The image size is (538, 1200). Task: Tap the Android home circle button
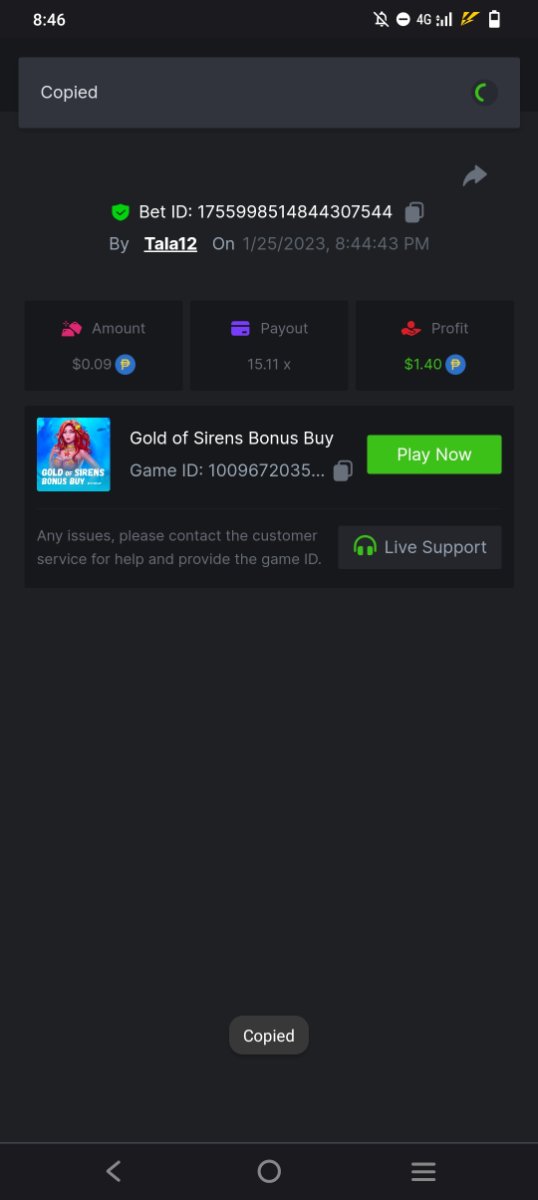(x=269, y=1171)
